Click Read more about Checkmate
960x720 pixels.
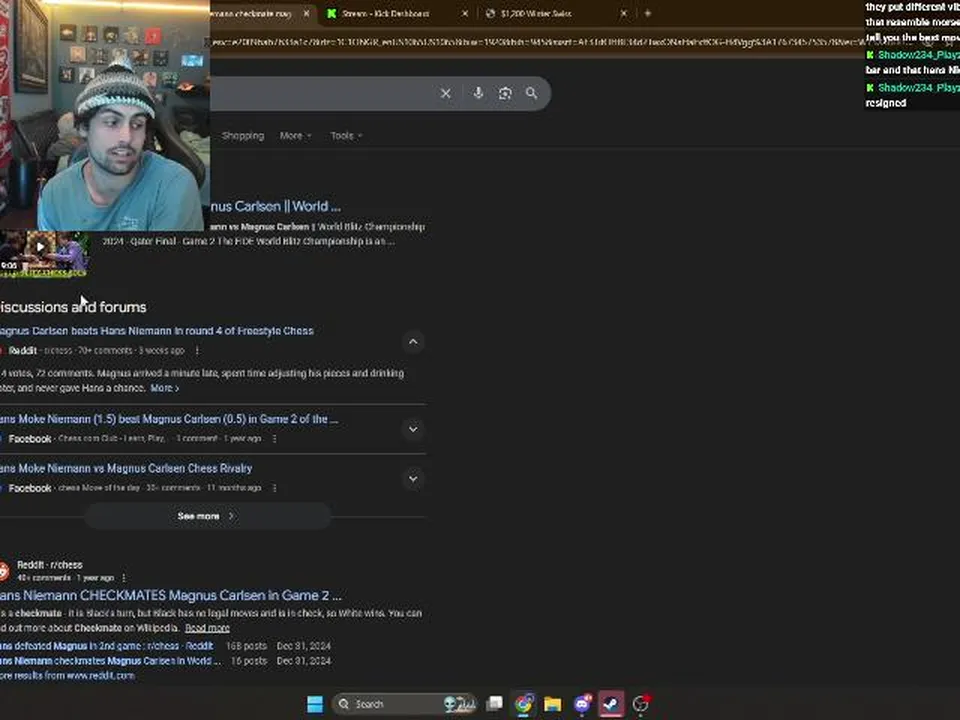point(208,628)
